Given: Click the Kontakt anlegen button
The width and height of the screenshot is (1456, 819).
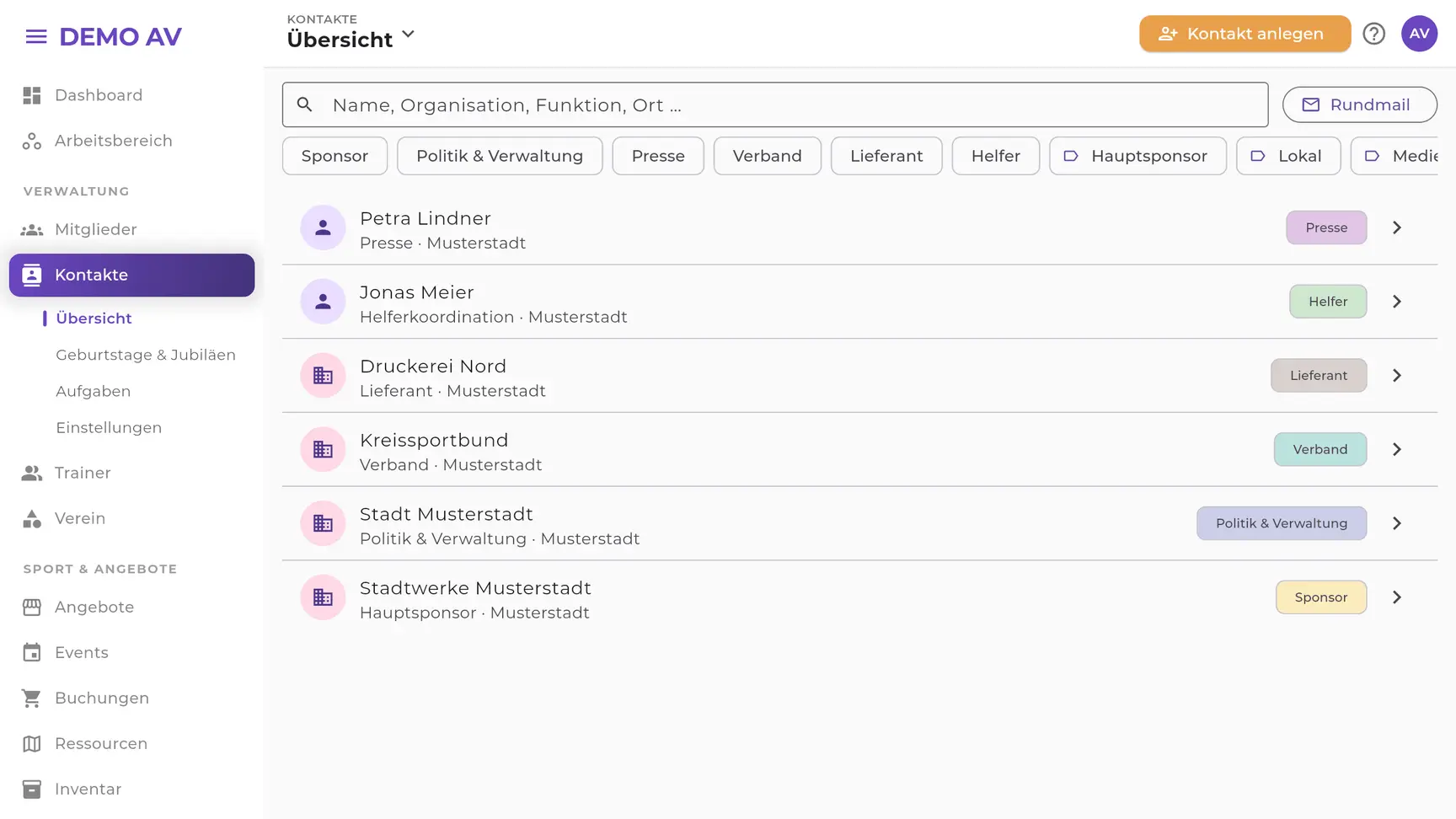Looking at the screenshot, I should tap(1245, 34).
